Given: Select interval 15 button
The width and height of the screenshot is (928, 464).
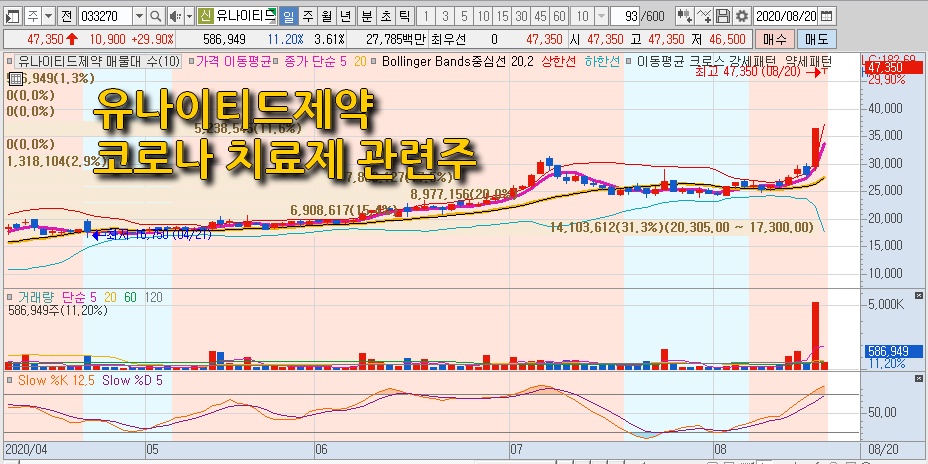Looking at the screenshot, I should (x=502, y=16).
